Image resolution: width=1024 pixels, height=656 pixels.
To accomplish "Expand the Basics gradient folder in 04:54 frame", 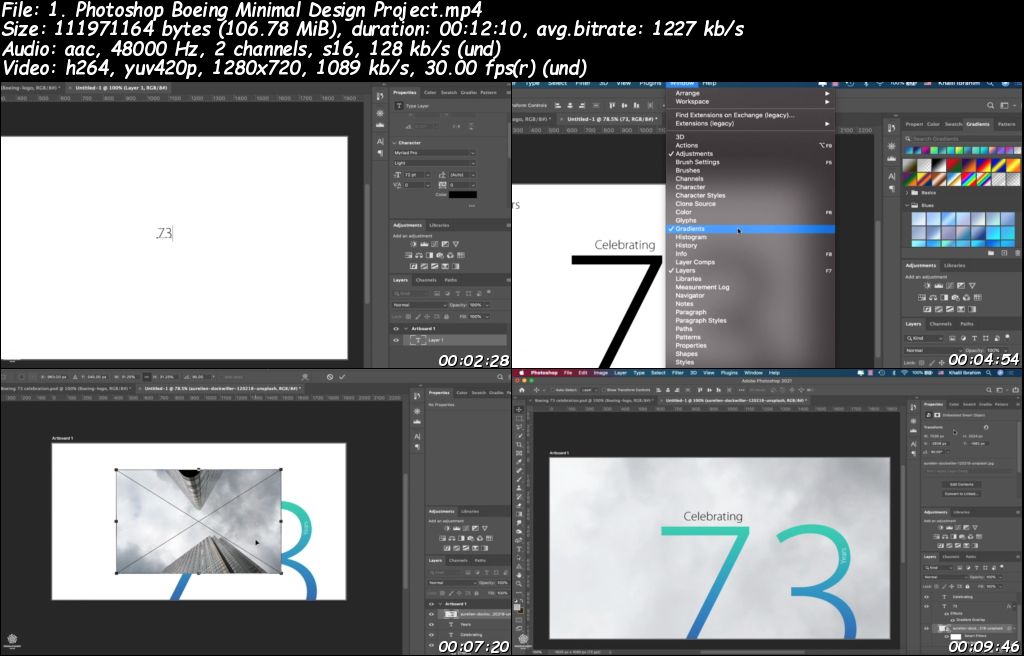I will (x=906, y=193).
